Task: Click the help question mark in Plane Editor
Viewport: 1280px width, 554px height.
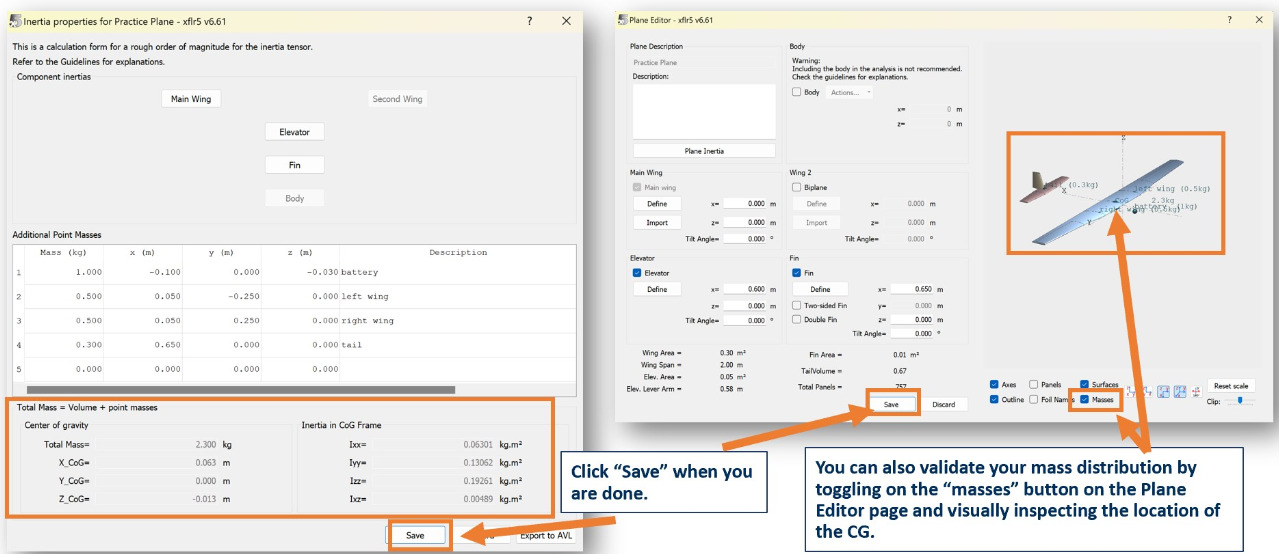Action: (x=1229, y=20)
